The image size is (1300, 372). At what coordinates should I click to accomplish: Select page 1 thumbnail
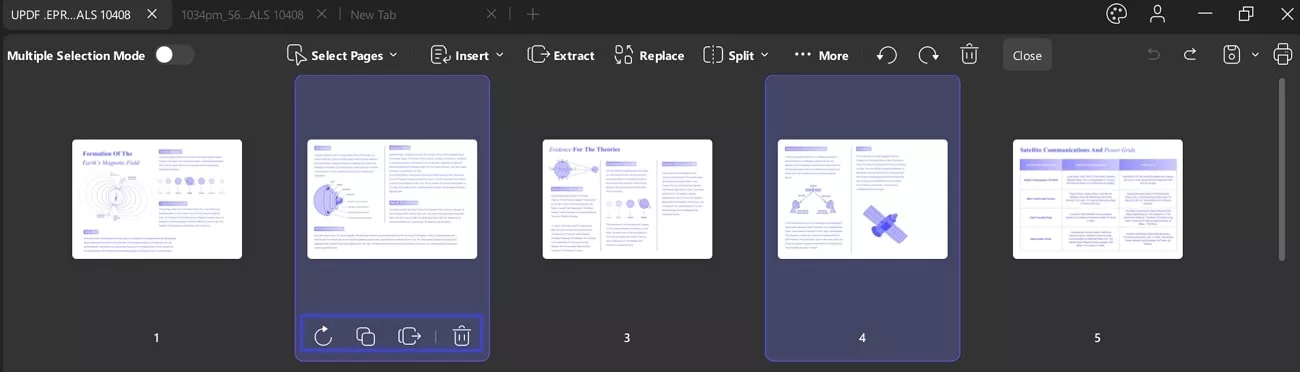pyautogui.click(x=157, y=199)
